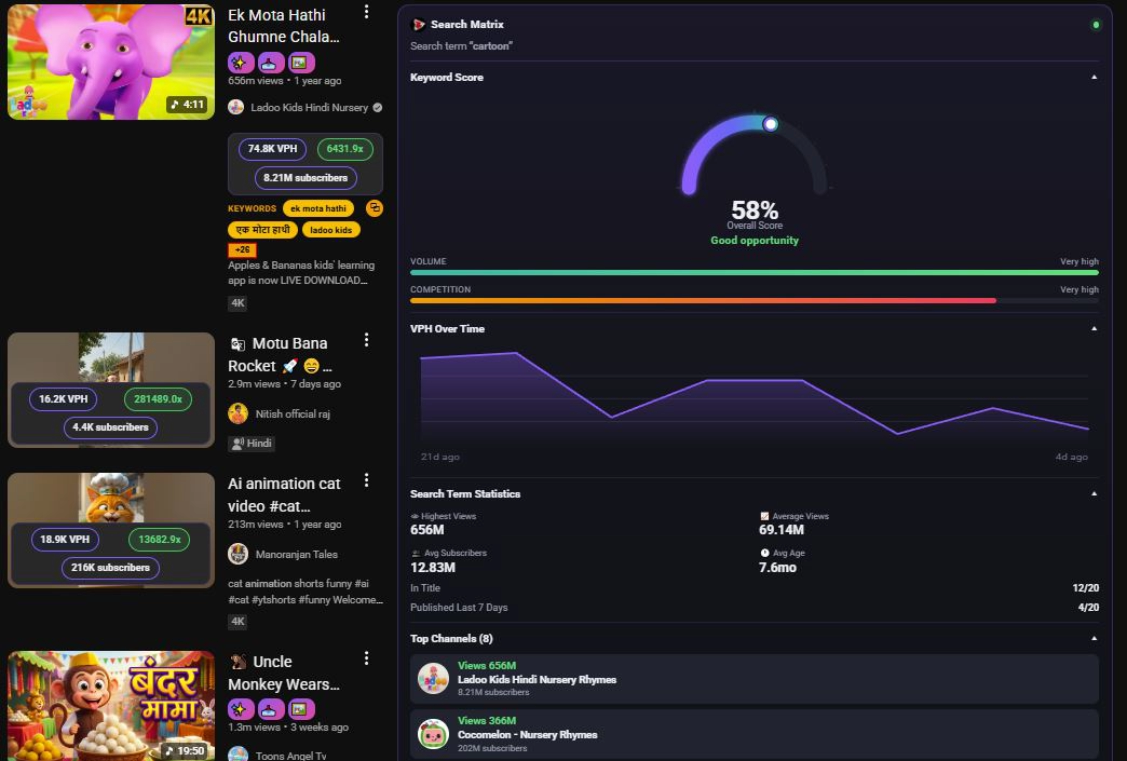
Task: Click the sparkle icon under Uncle Monkey Wears
Action: [241, 709]
